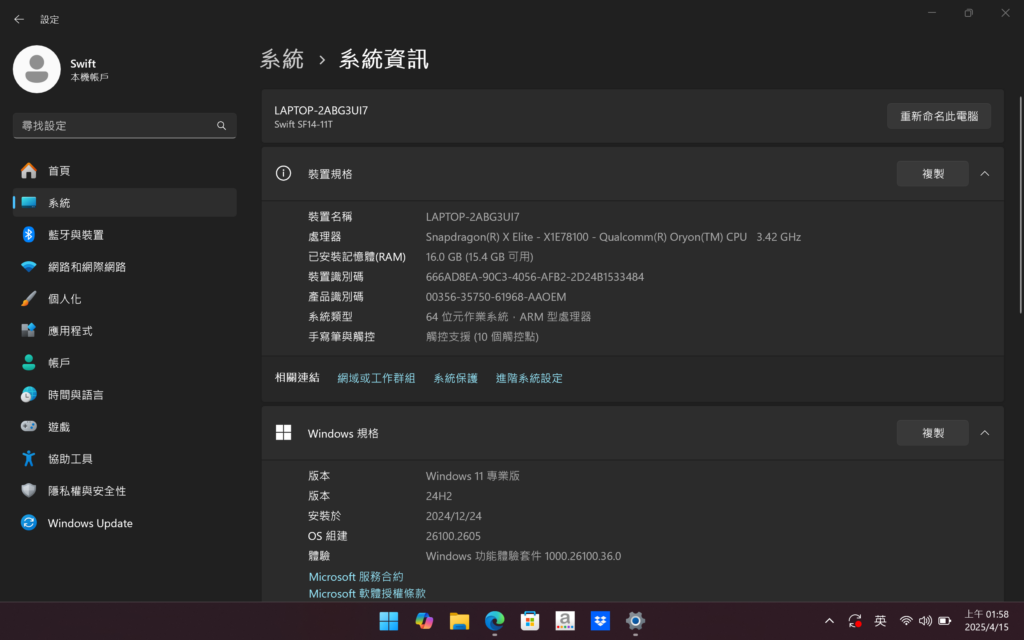This screenshot has width=1024, height=640.
Task: Click the settings page vertical scrollbar
Action: pyautogui.click(x=1021, y=204)
